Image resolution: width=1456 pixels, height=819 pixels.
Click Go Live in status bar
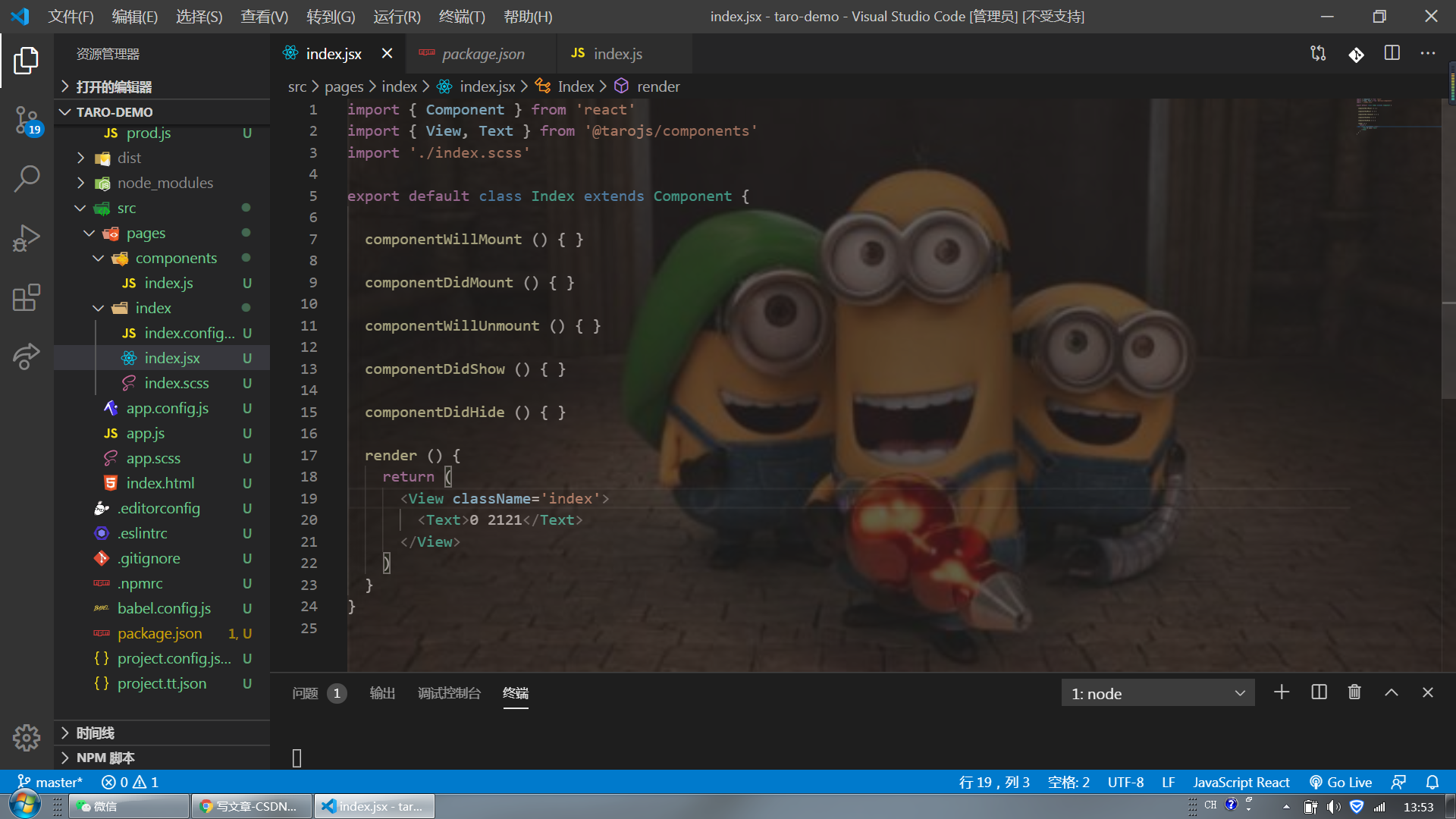tap(1341, 782)
